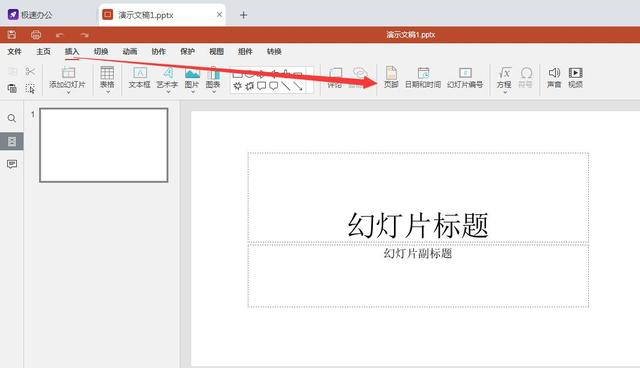Click the 页脚 footer icon
This screenshot has height=368, width=640.
391,78
